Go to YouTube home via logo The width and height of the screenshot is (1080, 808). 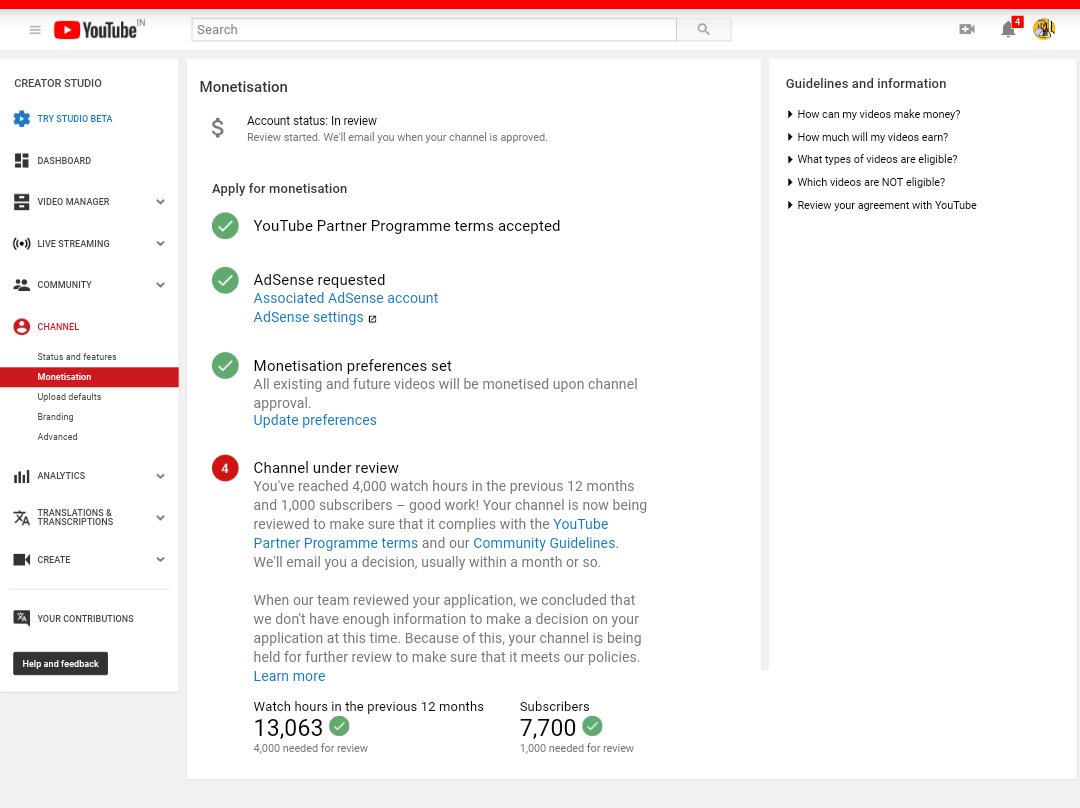tap(96, 30)
